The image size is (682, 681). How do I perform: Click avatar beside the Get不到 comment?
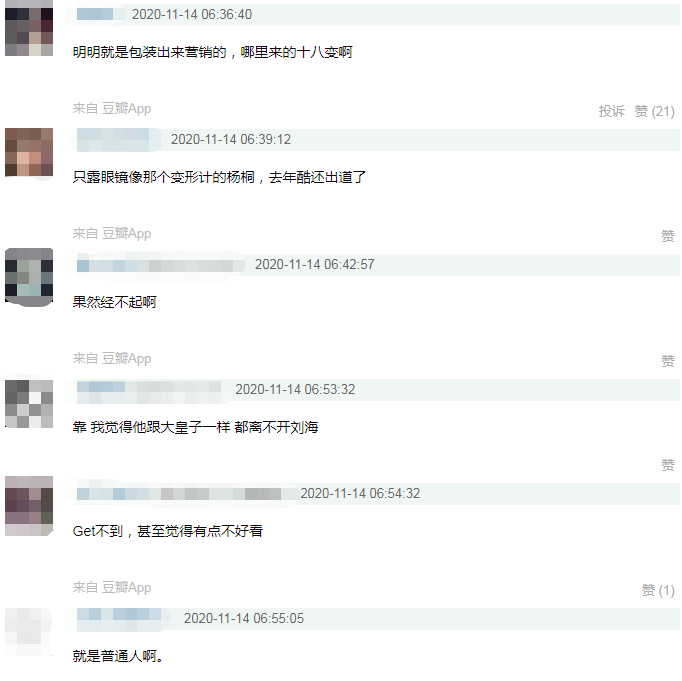(29, 506)
